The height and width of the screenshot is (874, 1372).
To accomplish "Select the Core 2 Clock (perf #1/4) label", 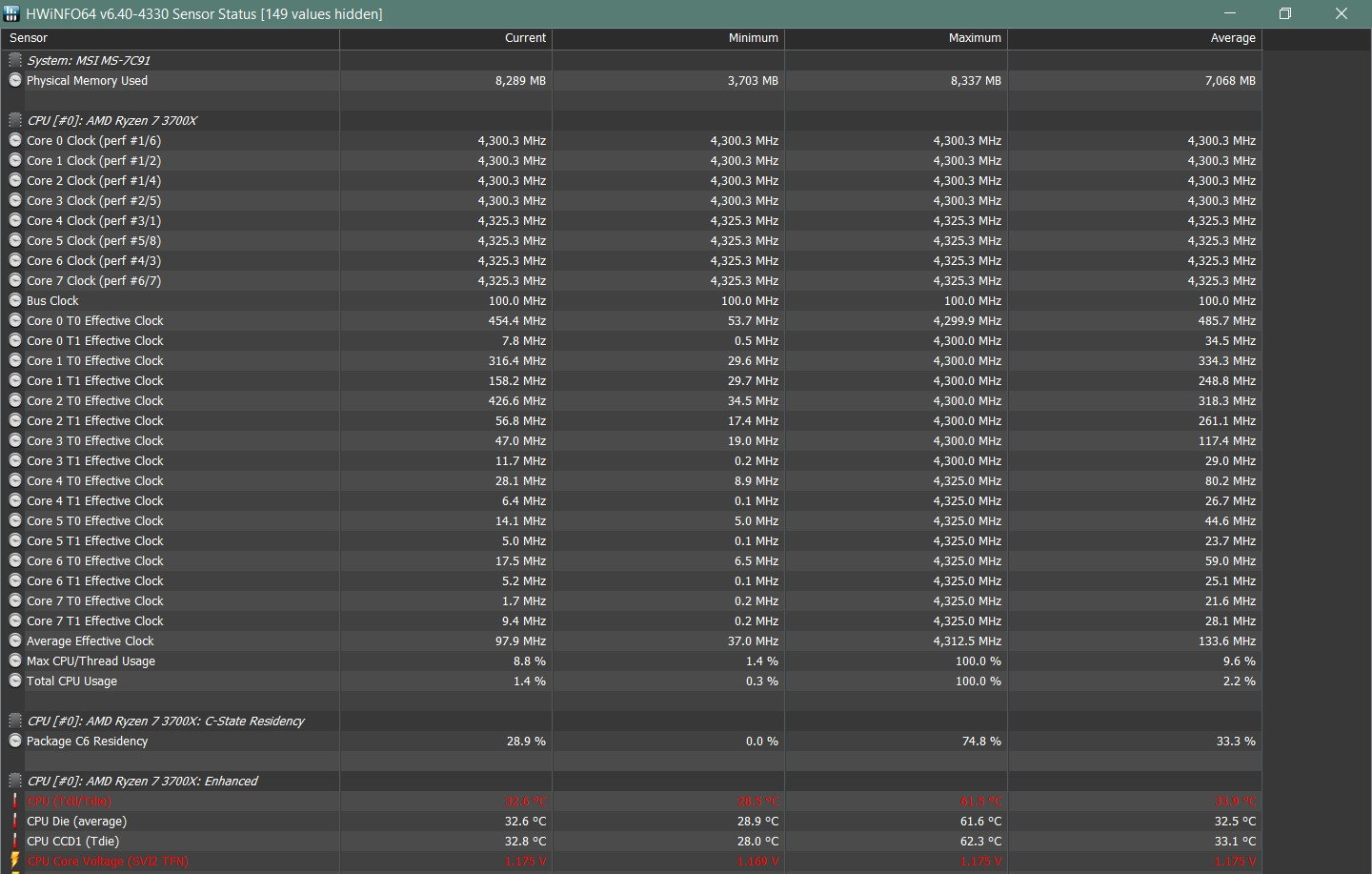I will (93, 180).
